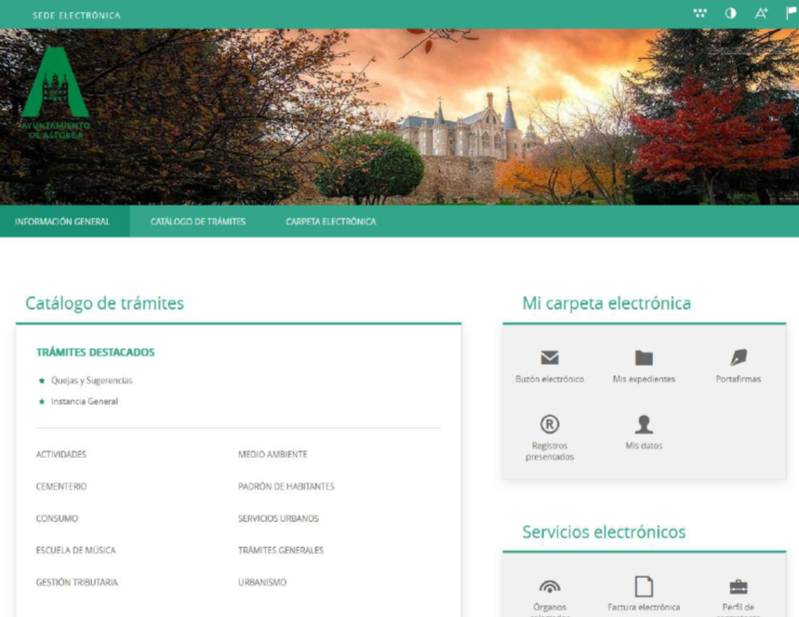Click Sede Electrónica header title
799x617 pixels.
click(76, 16)
